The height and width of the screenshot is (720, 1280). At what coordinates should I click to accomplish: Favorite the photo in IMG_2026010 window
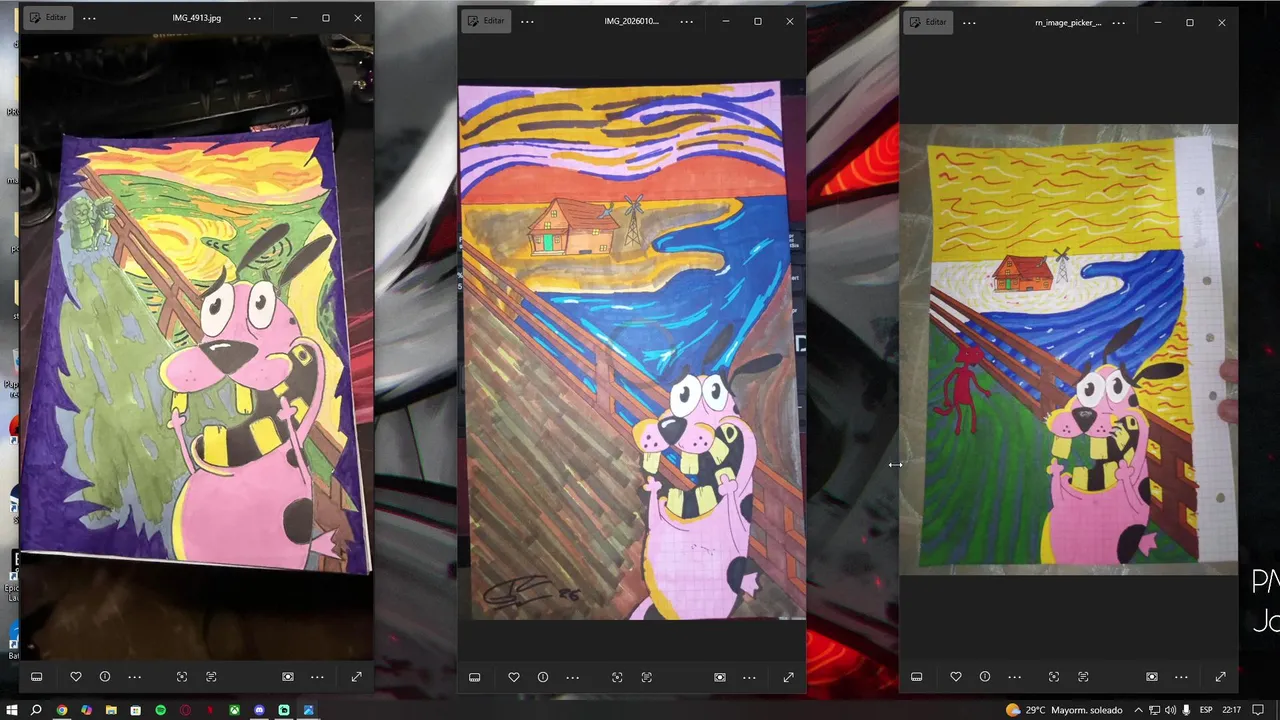(x=514, y=677)
